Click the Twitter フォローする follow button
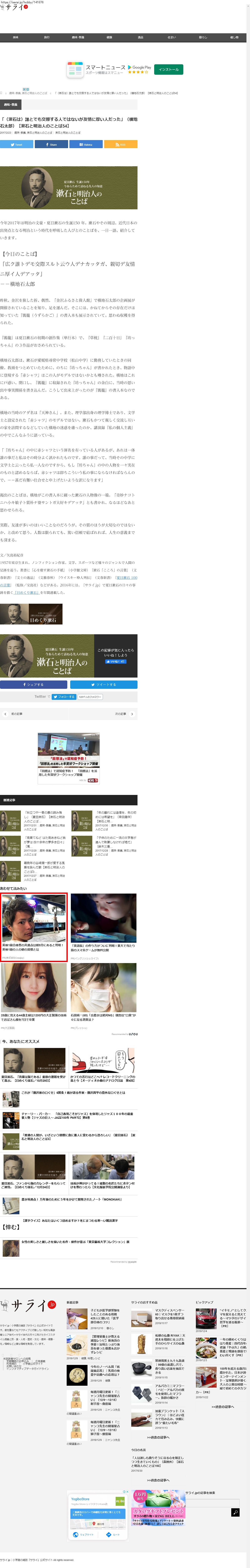 63,697
